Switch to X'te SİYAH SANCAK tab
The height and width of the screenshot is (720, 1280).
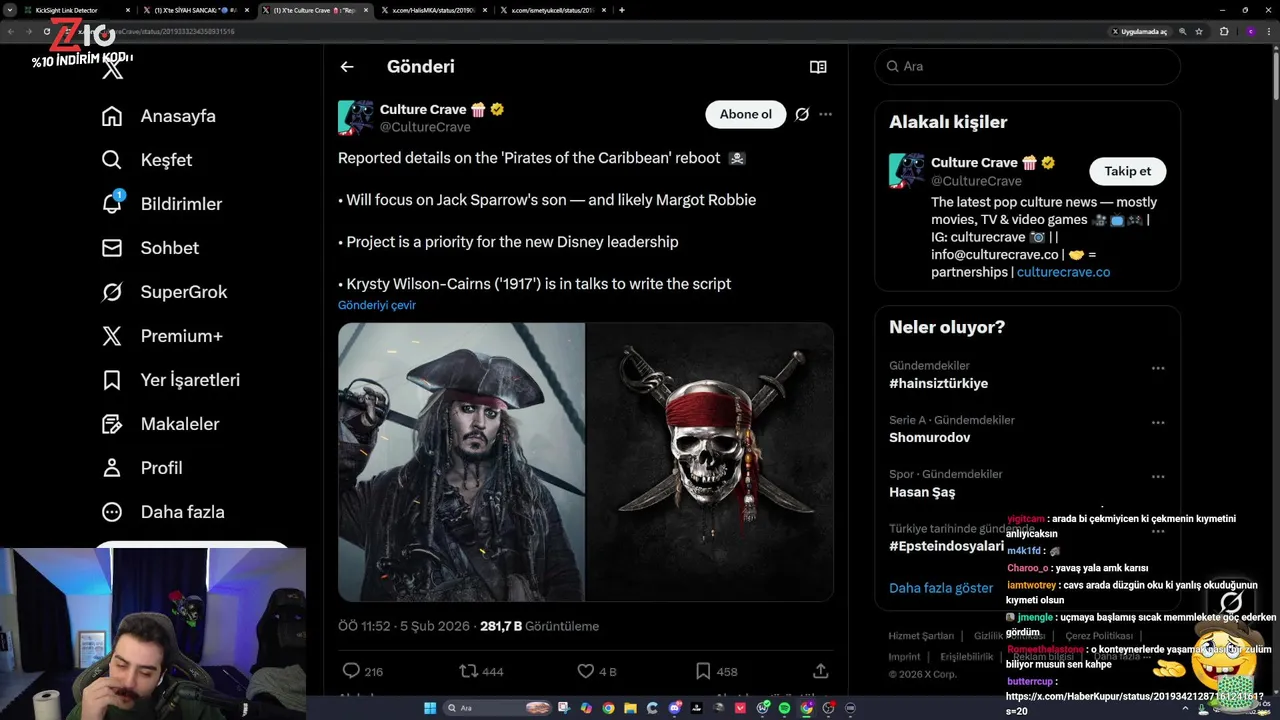coord(195,10)
